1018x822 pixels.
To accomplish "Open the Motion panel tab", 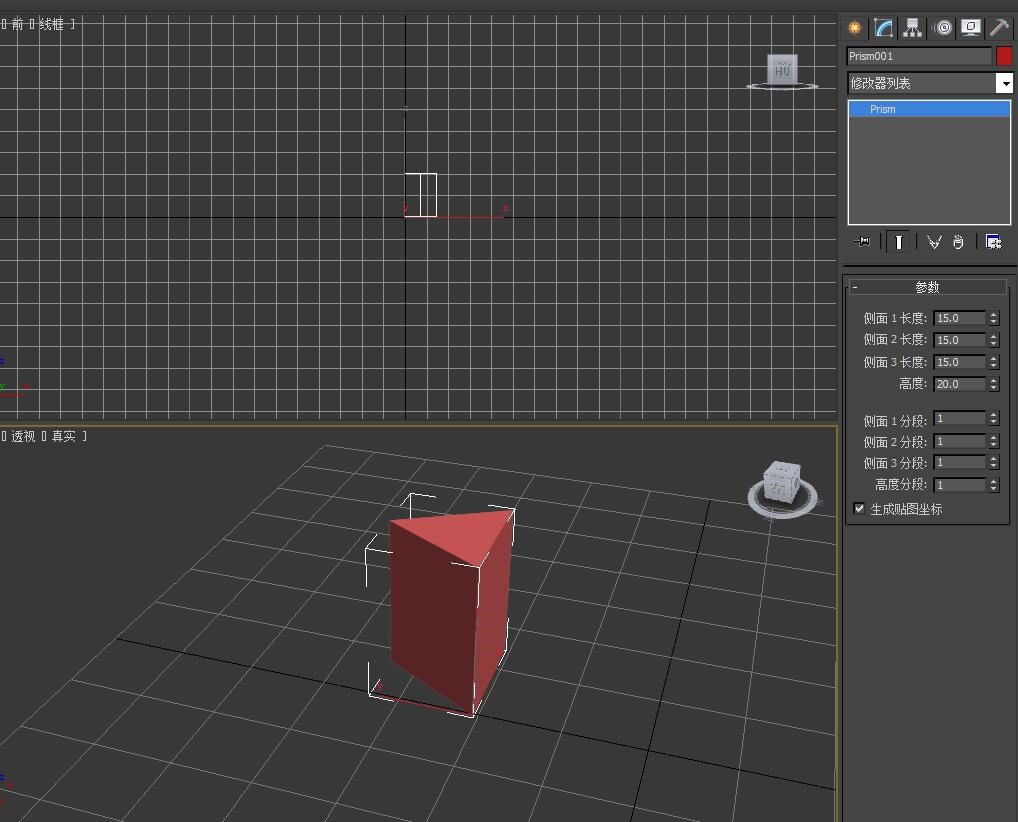I will tap(942, 28).
